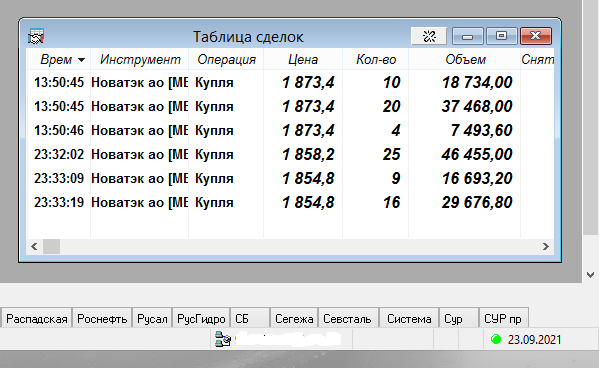Select the СБ tab
601x368 pixels.
point(250,319)
